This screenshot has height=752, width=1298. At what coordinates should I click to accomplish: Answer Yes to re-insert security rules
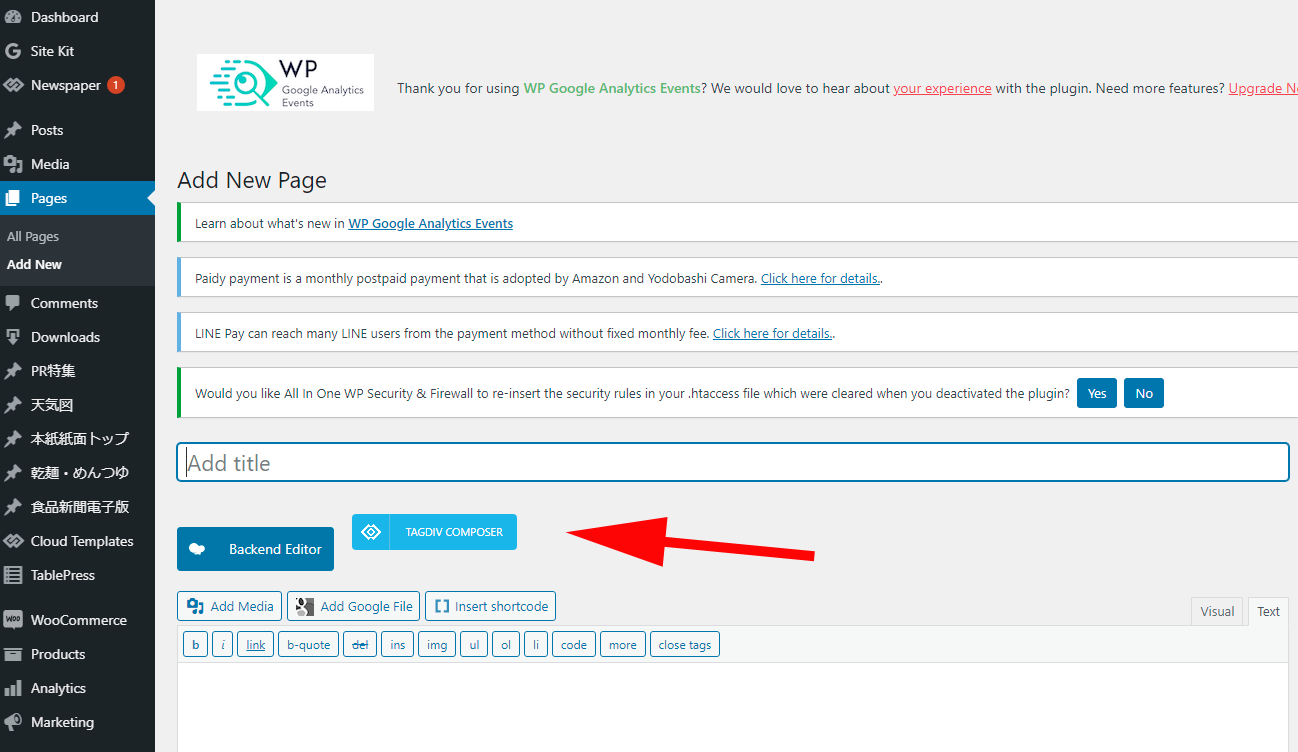1097,393
